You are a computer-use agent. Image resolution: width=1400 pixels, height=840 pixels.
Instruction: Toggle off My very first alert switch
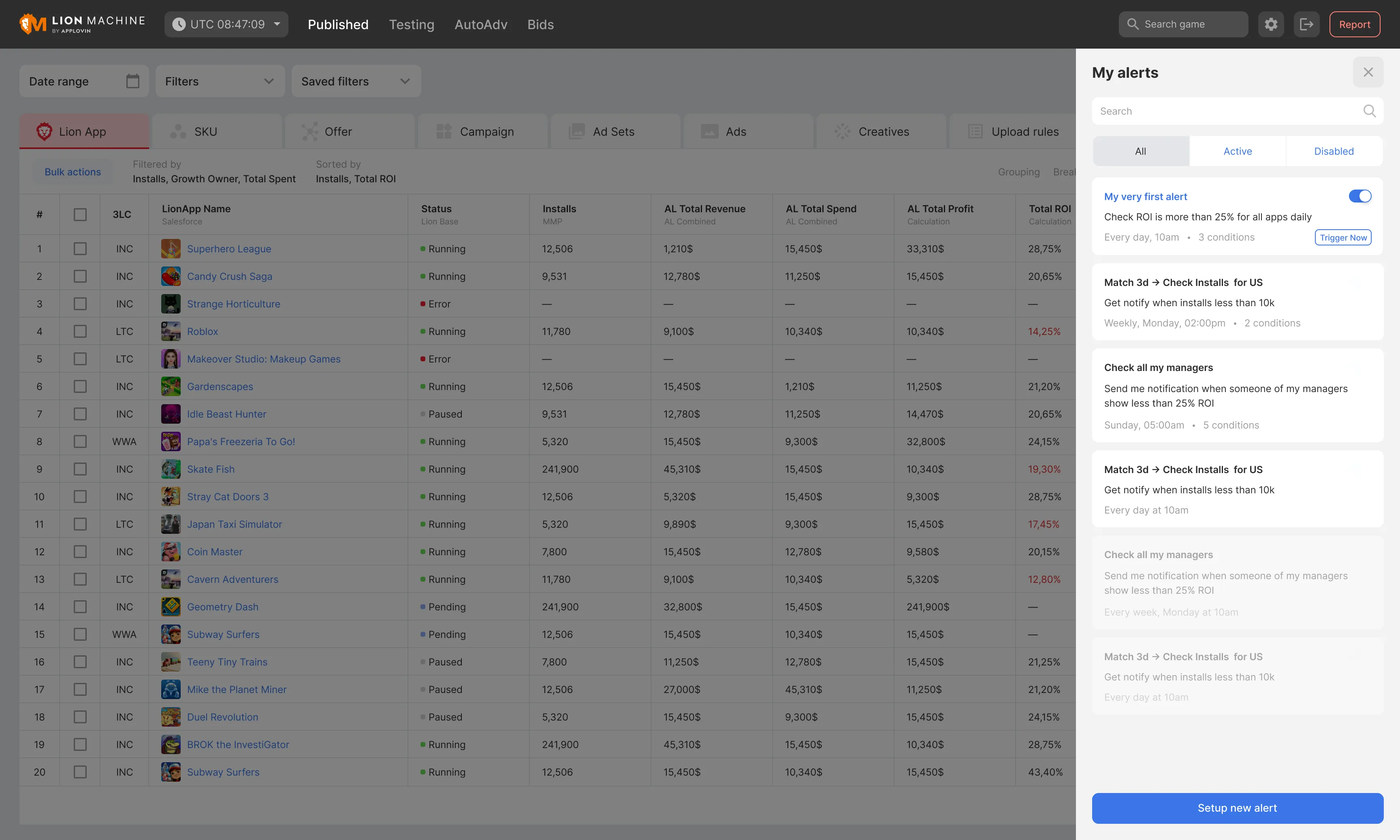1360,196
